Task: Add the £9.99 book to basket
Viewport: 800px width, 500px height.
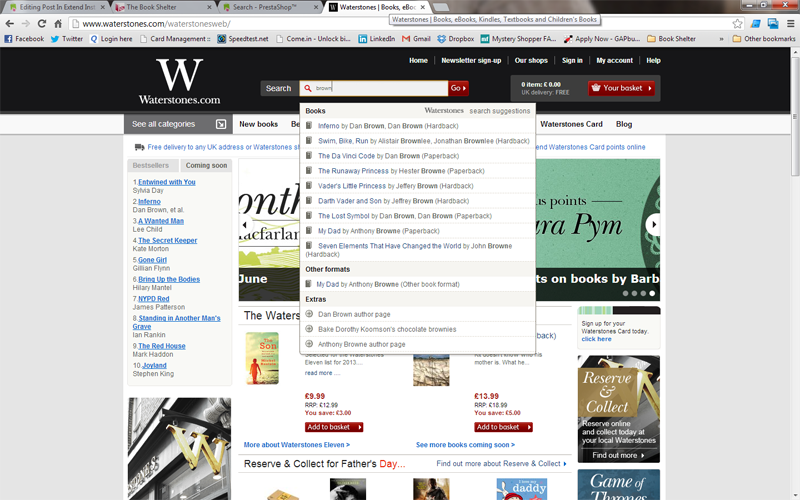Action: [334, 427]
